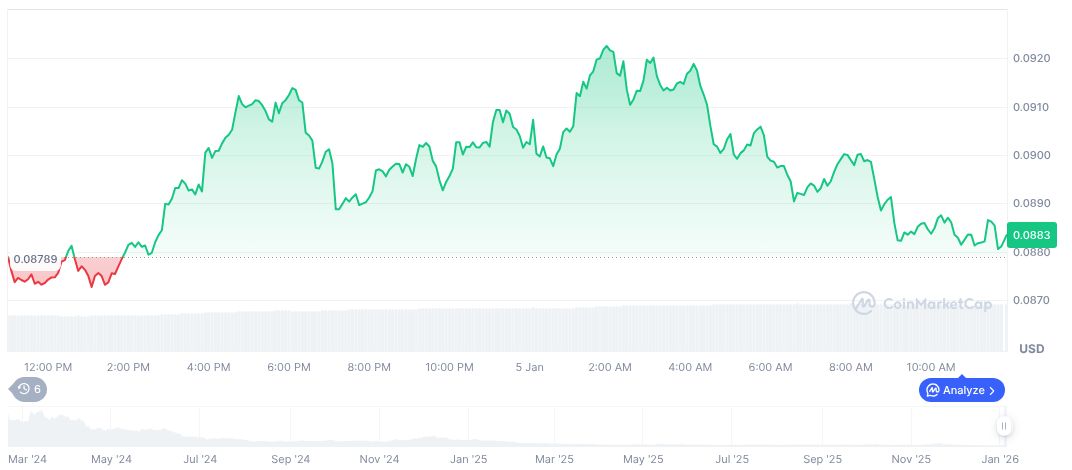Click Sep '24 on the overview timeline
Image resolution: width=1072 pixels, height=470 pixels.
pyautogui.click(x=289, y=459)
